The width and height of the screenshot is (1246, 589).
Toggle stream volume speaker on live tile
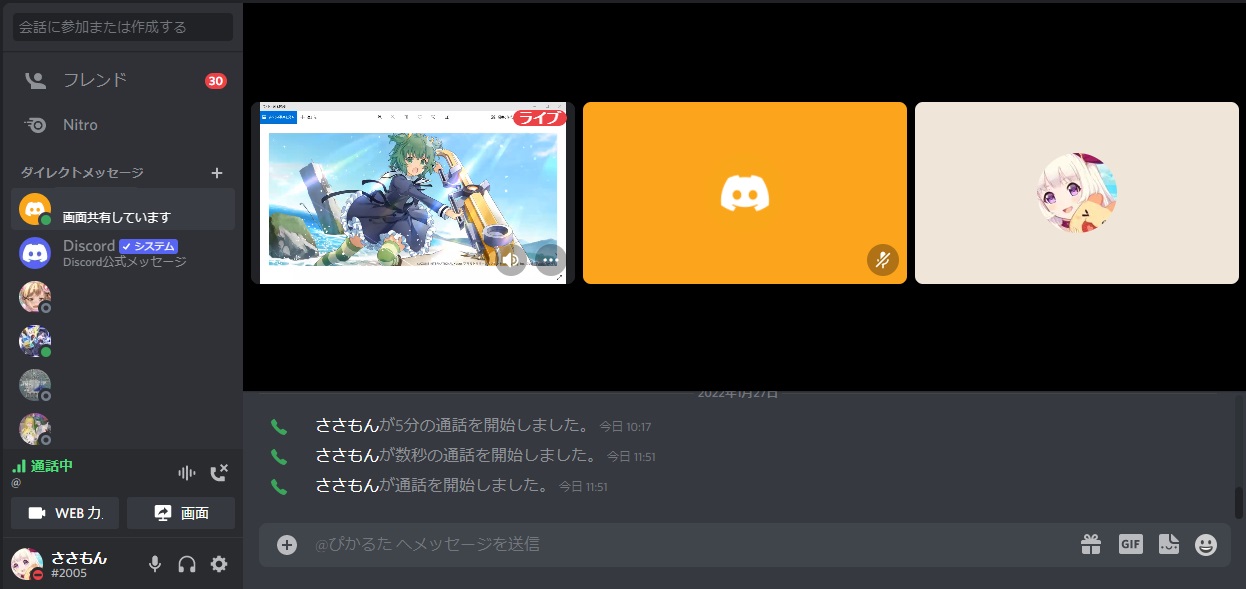tap(511, 261)
